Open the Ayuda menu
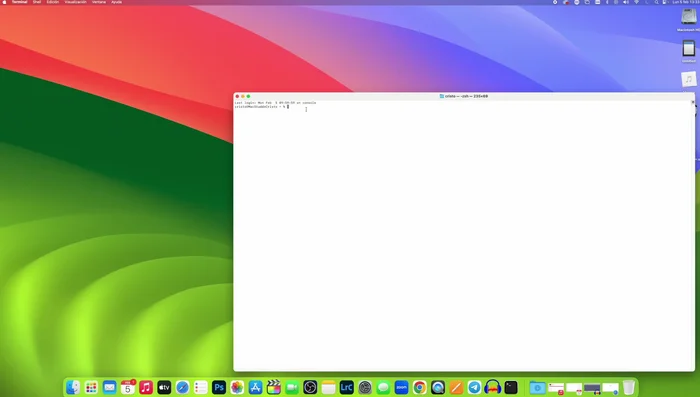 (117, 2)
